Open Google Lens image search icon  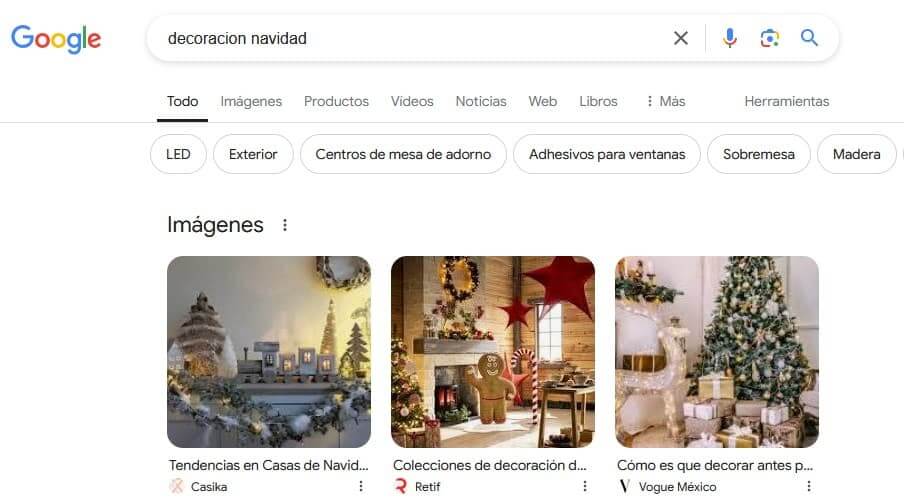[x=770, y=39]
